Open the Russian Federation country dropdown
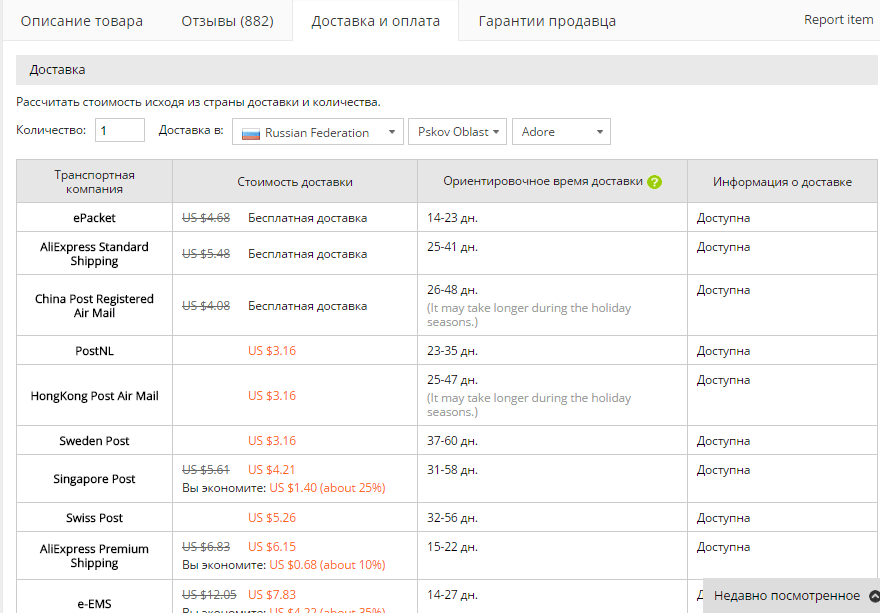880x613 pixels. pyautogui.click(x=318, y=132)
